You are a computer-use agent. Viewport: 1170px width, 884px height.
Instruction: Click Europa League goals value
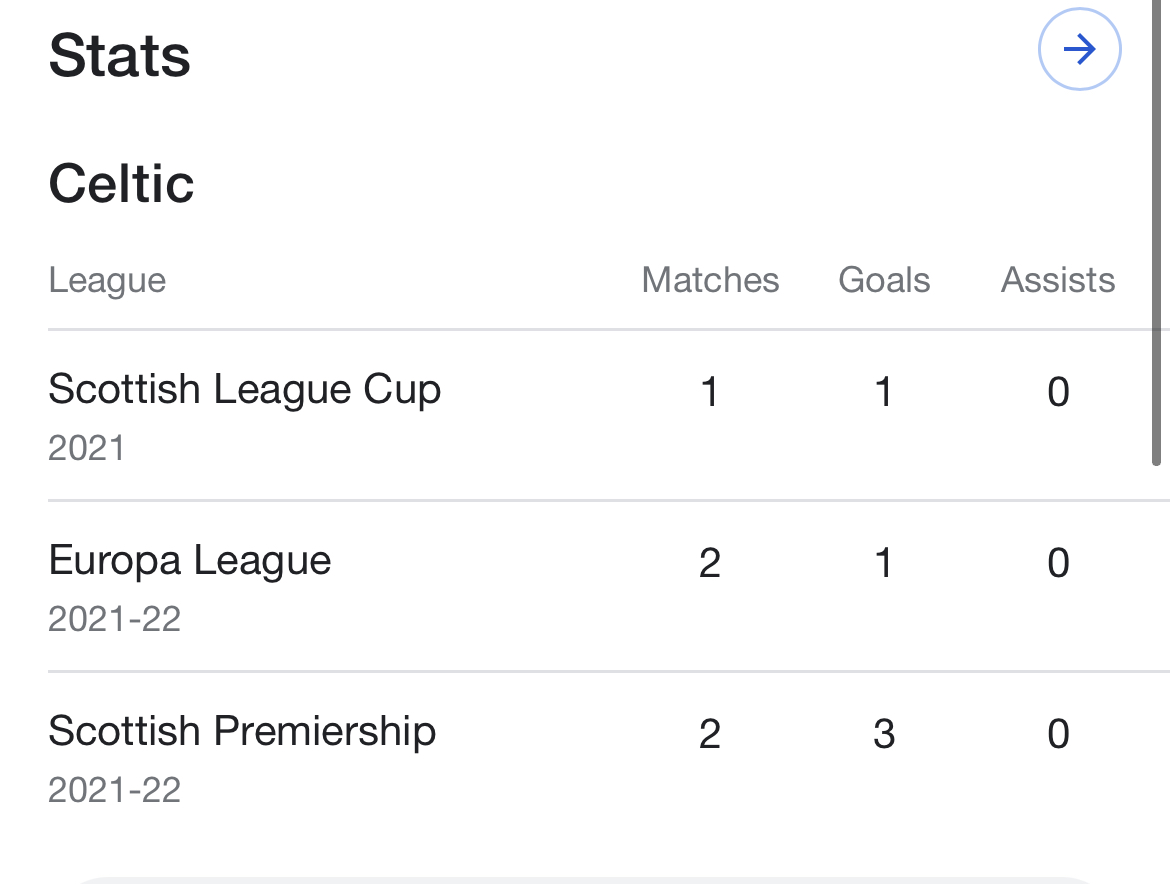tap(884, 563)
